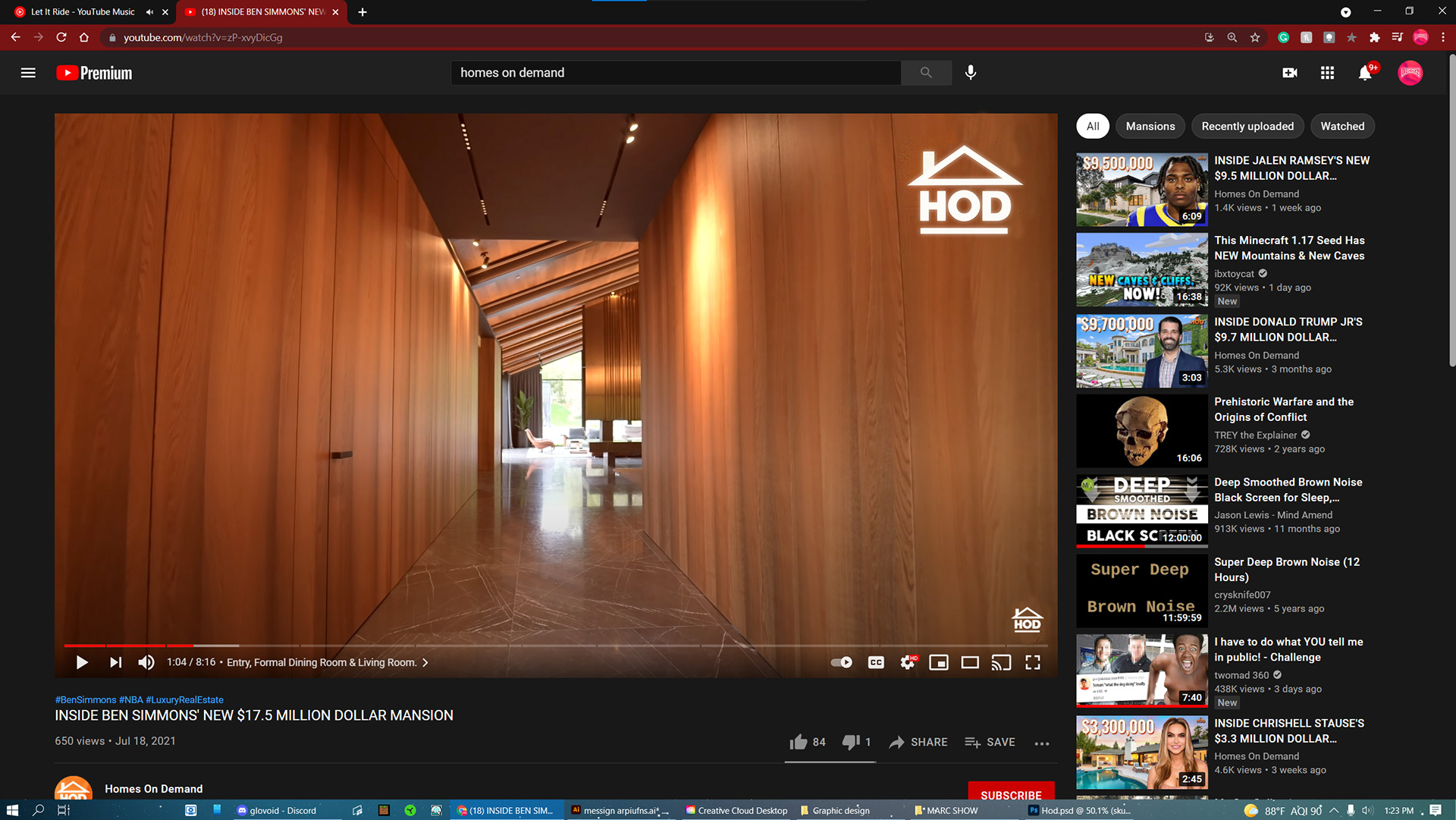Mute the video volume
This screenshot has width=1456, height=820.
click(146, 662)
